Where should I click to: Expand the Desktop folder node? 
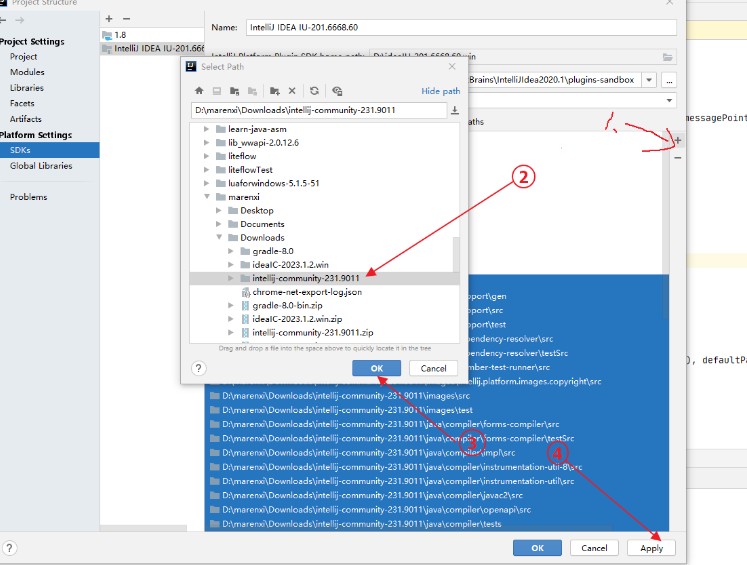click(x=219, y=211)
